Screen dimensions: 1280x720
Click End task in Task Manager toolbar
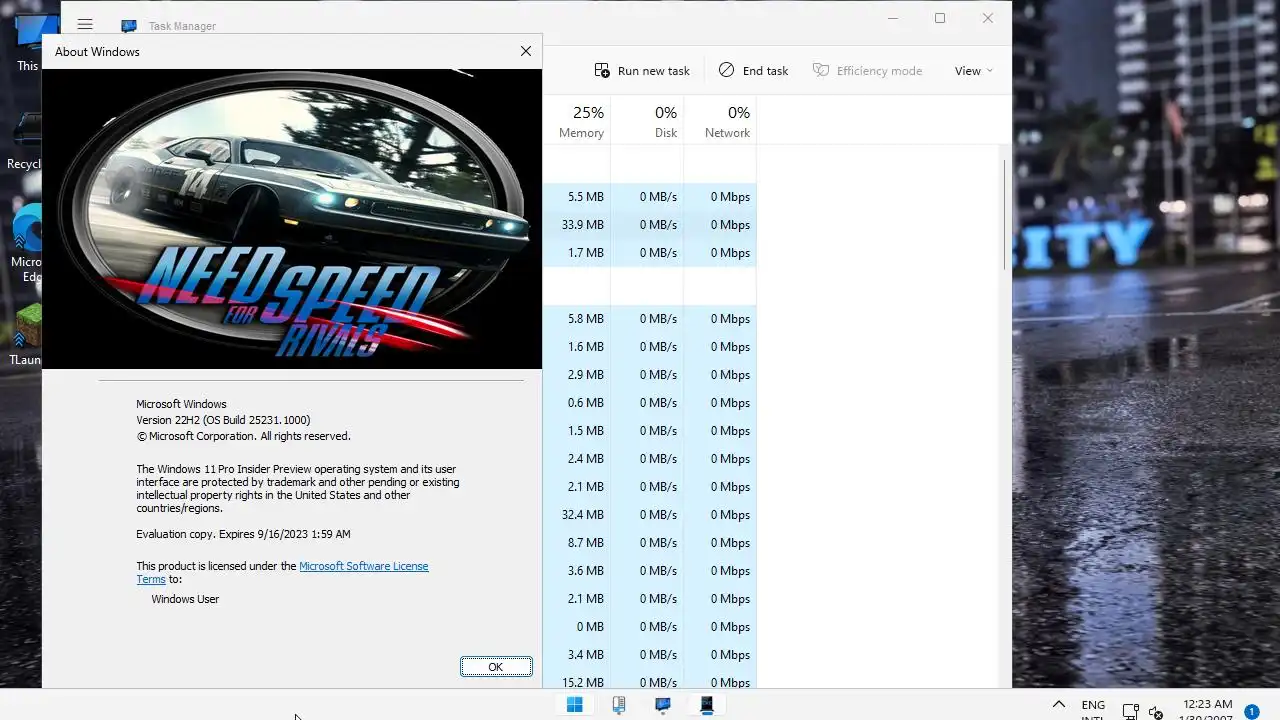[754, 71]
